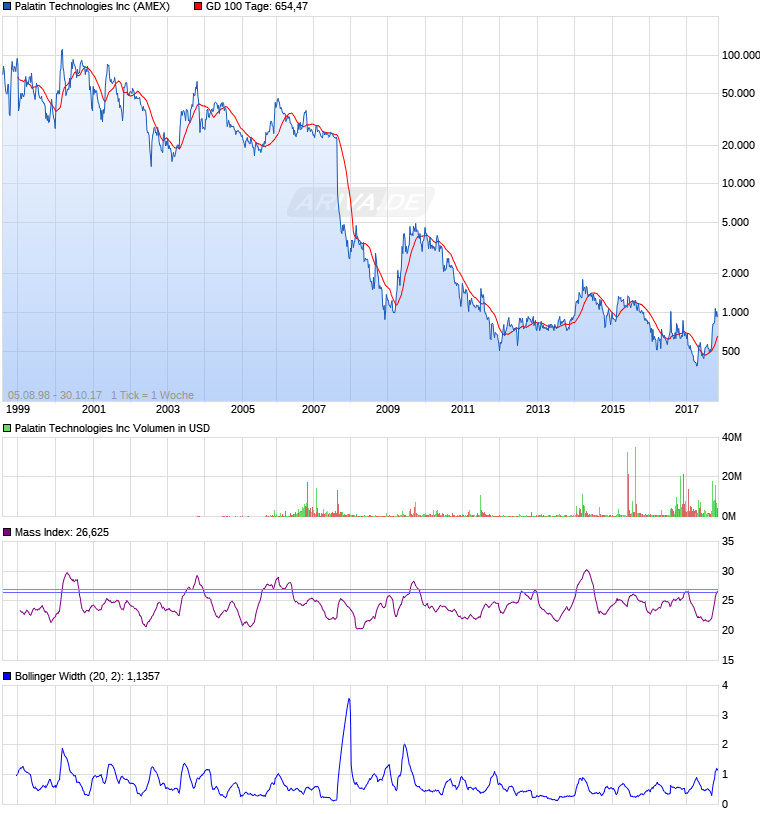This screenshot has width=760, height=814.
Task: Click the 50.000 price axis label
Action: click(738, 93)
